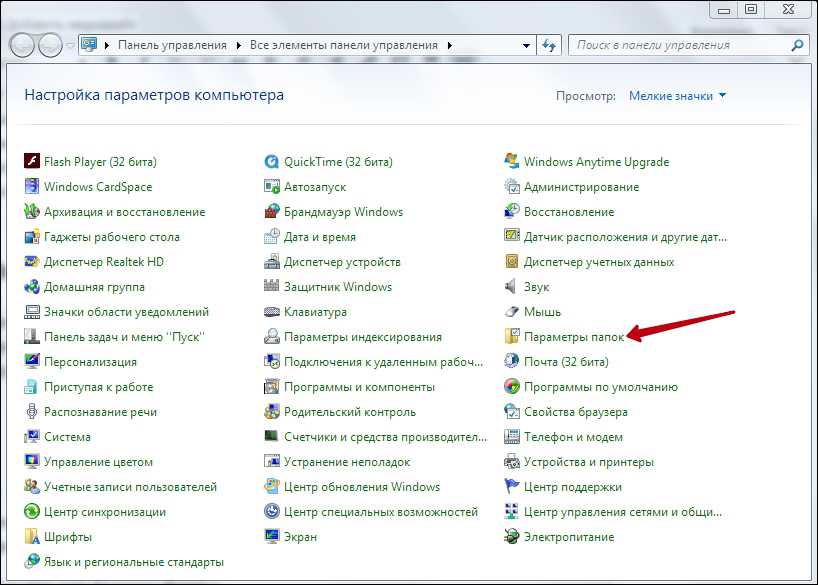818x585 pixels.
Task: Click the Мышь mouse icon
Action: pyautogui.click(x=512, y=312)
